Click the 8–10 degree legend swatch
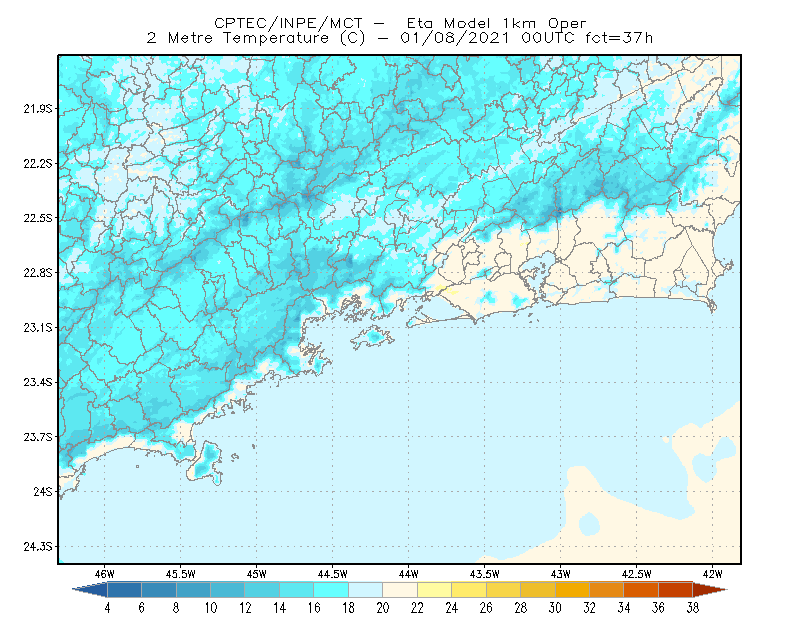Image resolution: width=800 pixels, height=618 pixels. click(193, 589)
